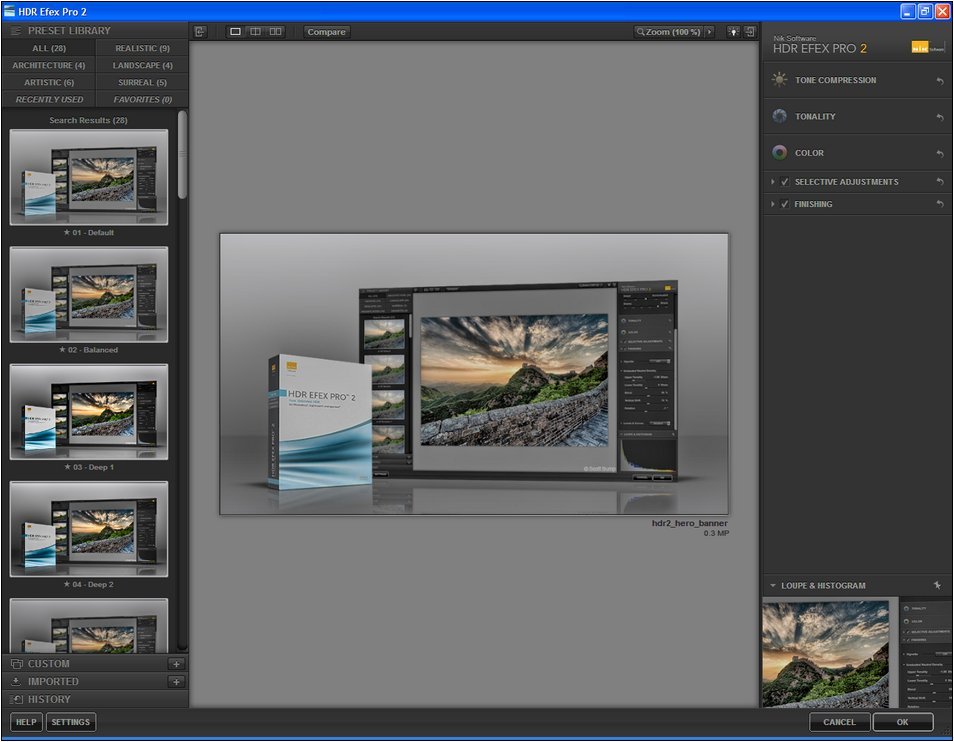Click the Tonality aperture icon

[779, 116]
